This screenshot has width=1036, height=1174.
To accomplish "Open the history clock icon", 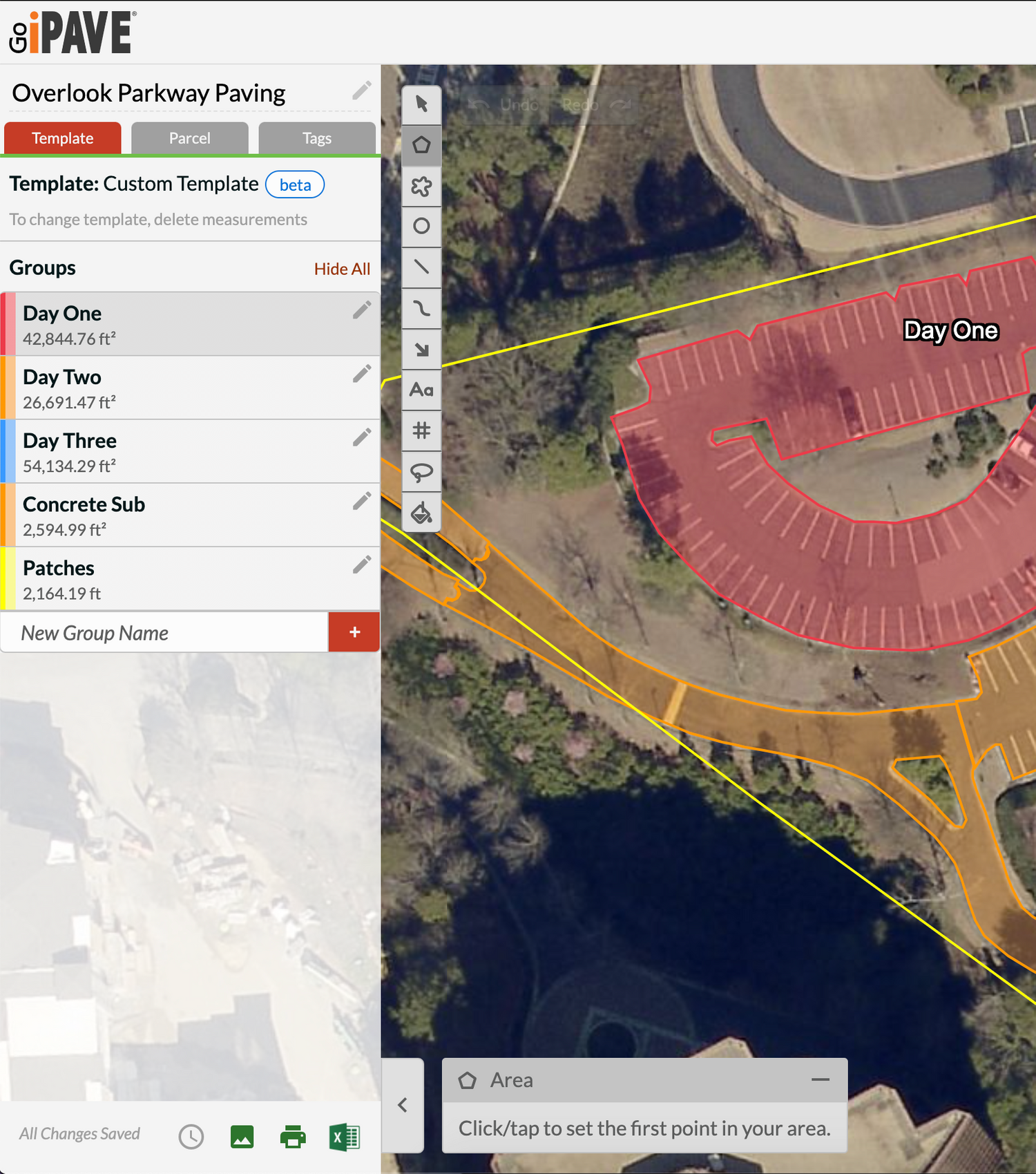I will 191,1137.
